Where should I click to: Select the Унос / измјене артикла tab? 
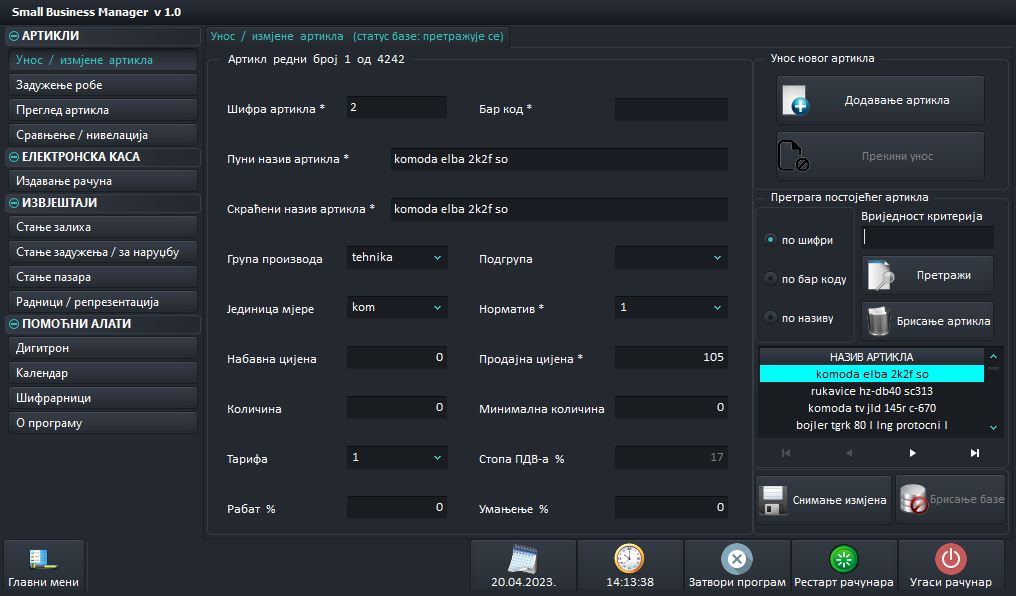pyautogui.click(x=357, y=36)
